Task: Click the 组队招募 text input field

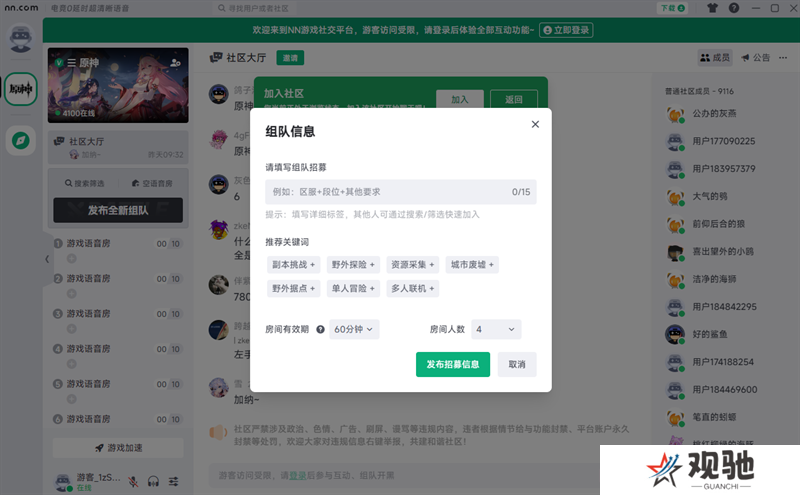Action: click(401, 192)
